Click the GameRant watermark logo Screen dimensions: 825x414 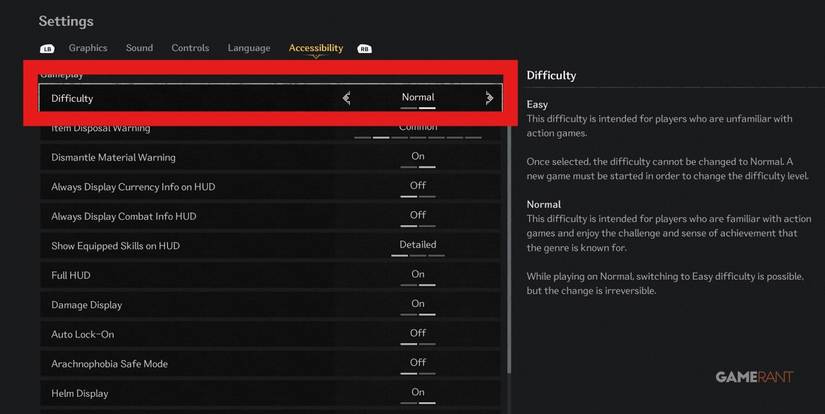pyautogui.click(x=754, y=377)
